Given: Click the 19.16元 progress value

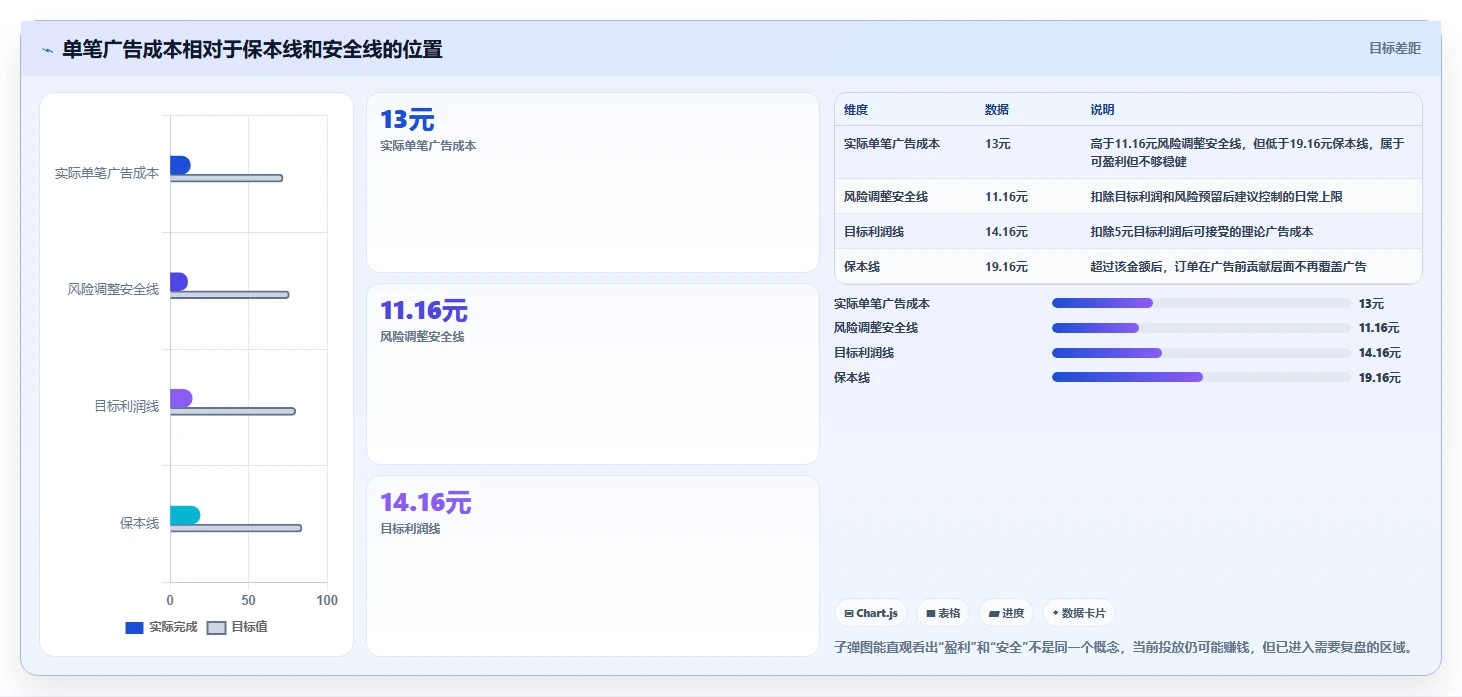Looking at the screenshot, I should coord(1380,378).
